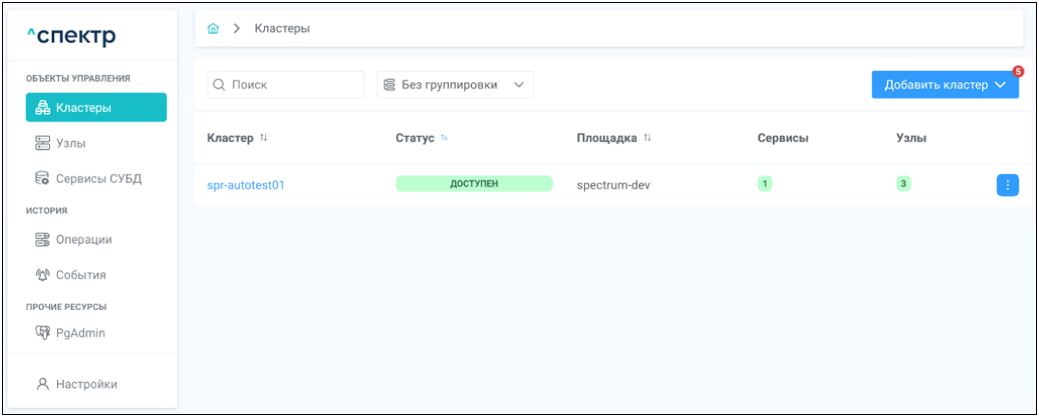Viewport: 1039px width, 417px height.
Task: Click the magnifier icon in search box
Action: [219, 85]
